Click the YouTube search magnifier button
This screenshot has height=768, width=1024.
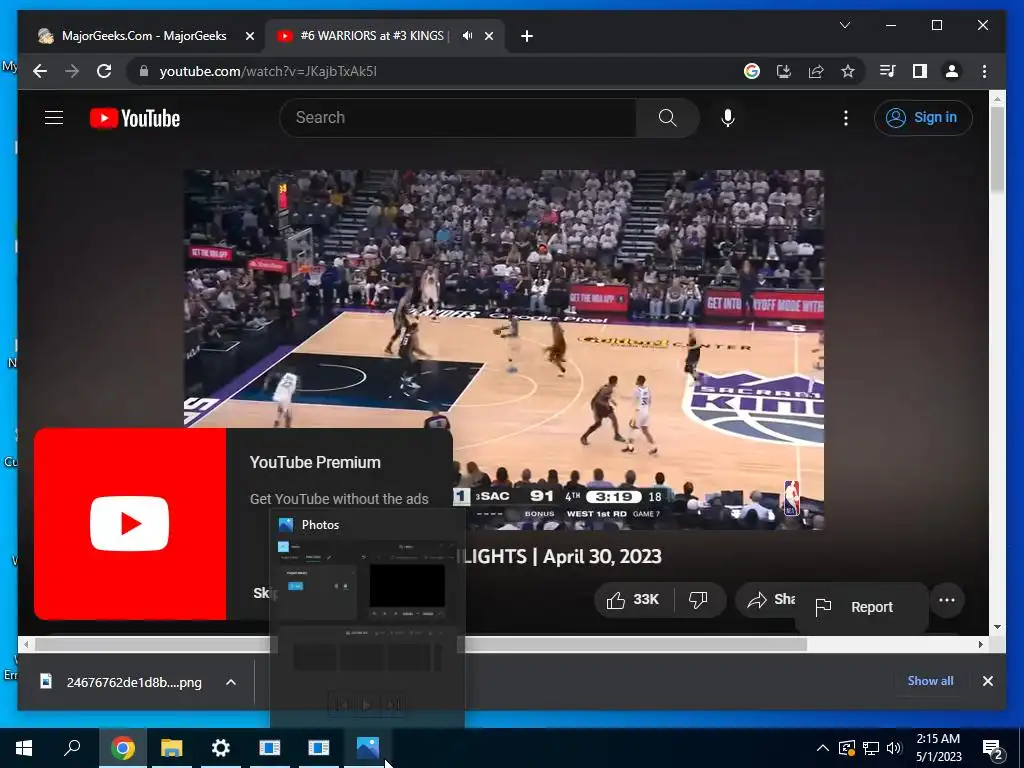click(667, 118)
